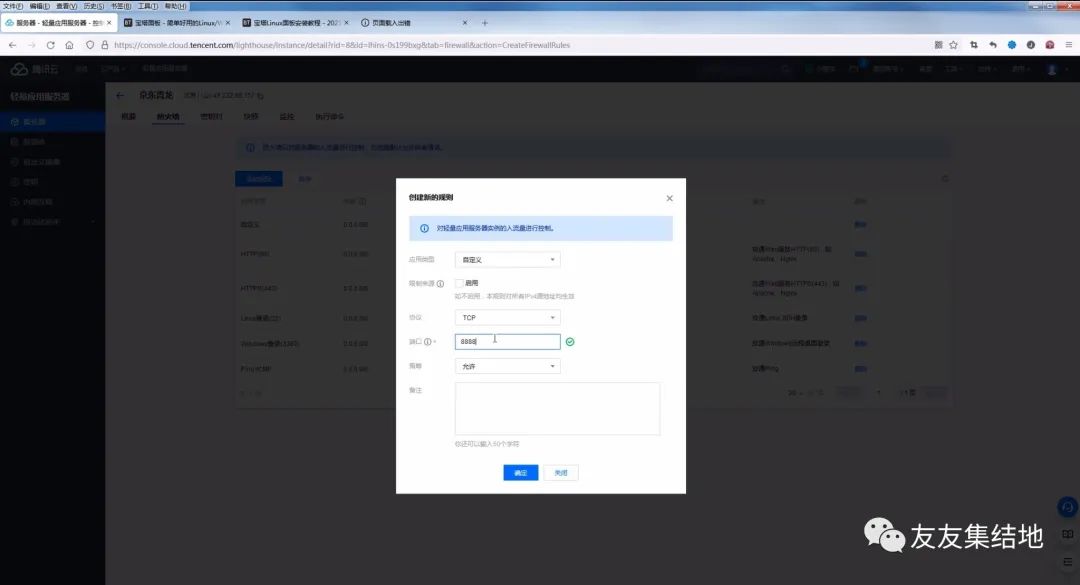Click the padlock site security icon

pyautogui.click(x=105, y=45)
